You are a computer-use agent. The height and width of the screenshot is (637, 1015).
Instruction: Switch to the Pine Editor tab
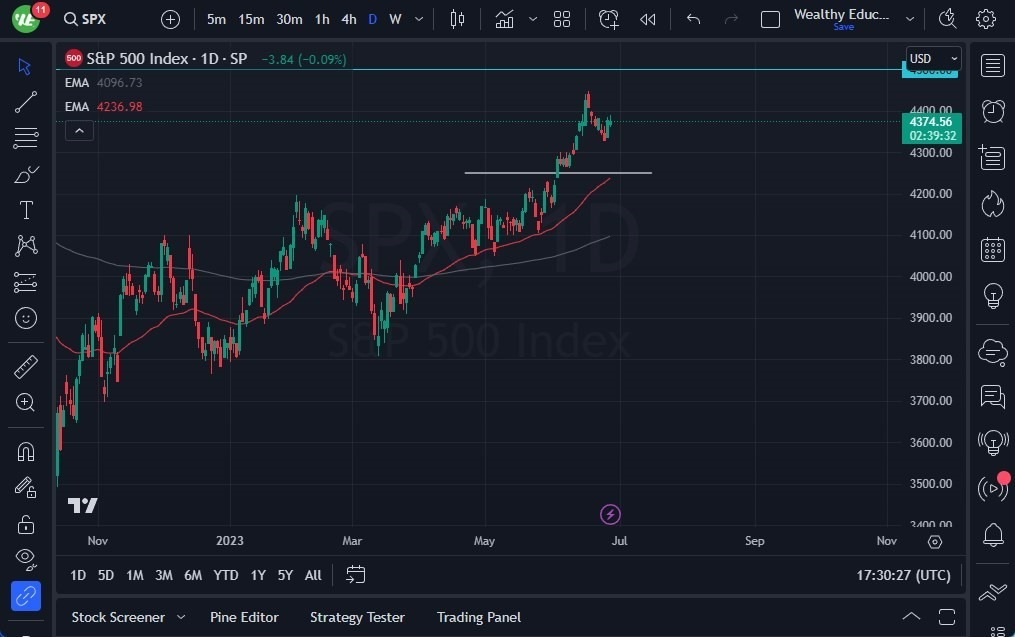pyautogui.click(x=244, y=617)
